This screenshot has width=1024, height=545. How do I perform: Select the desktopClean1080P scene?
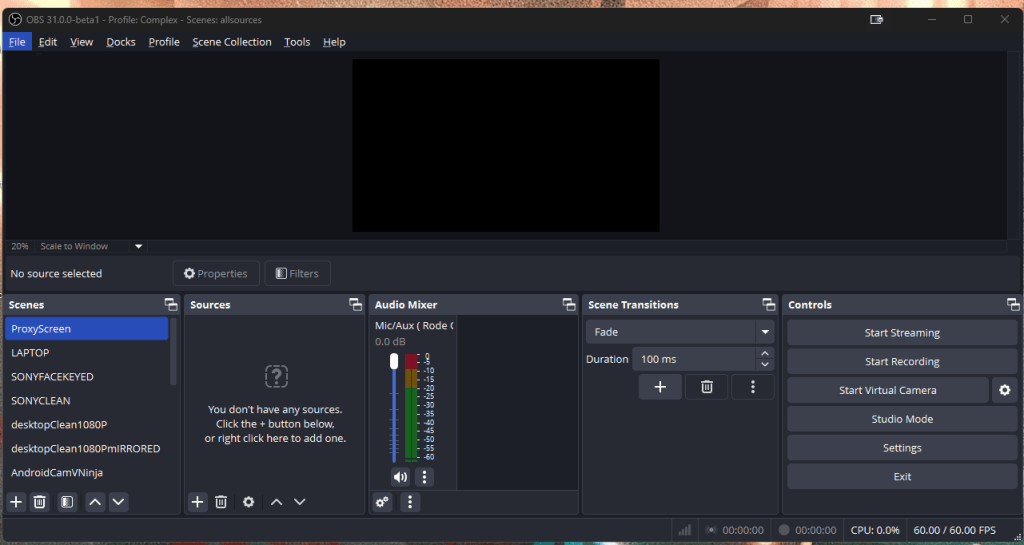click(86, 424)
